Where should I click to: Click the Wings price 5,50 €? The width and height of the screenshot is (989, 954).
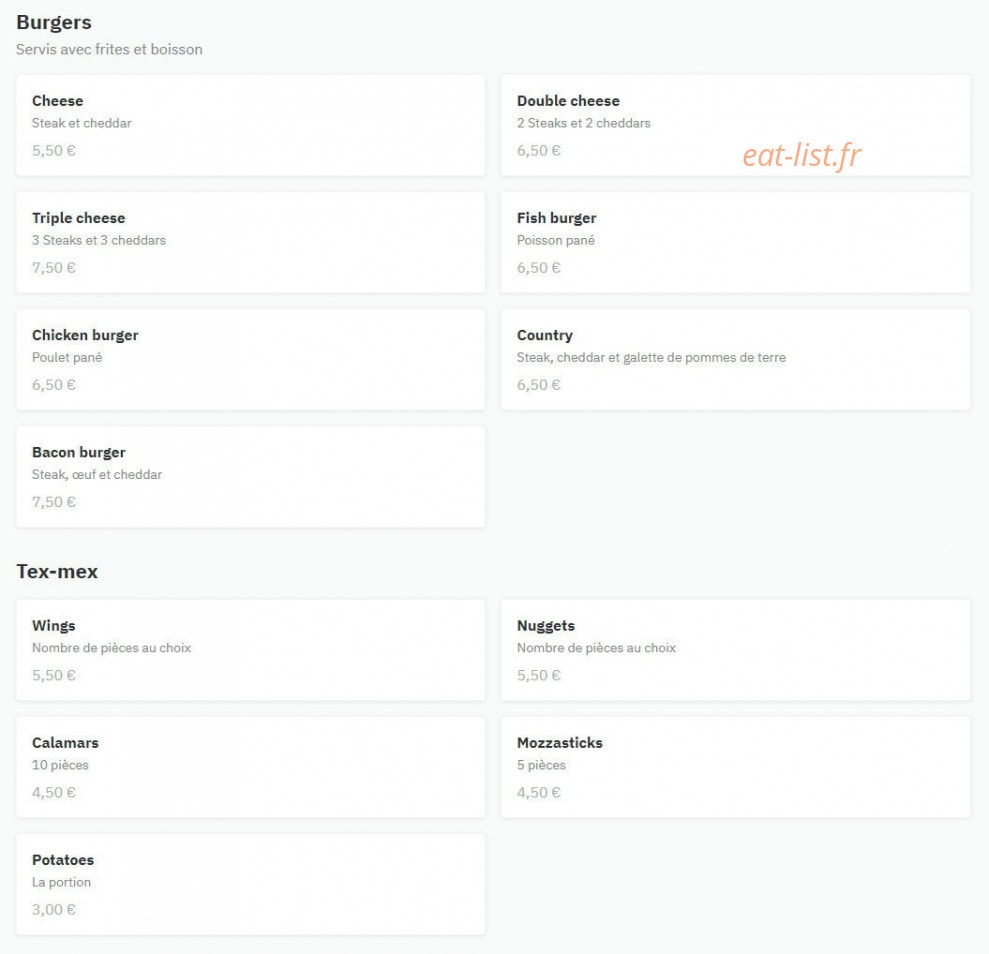pyautogui.click(x=54, y=675)
